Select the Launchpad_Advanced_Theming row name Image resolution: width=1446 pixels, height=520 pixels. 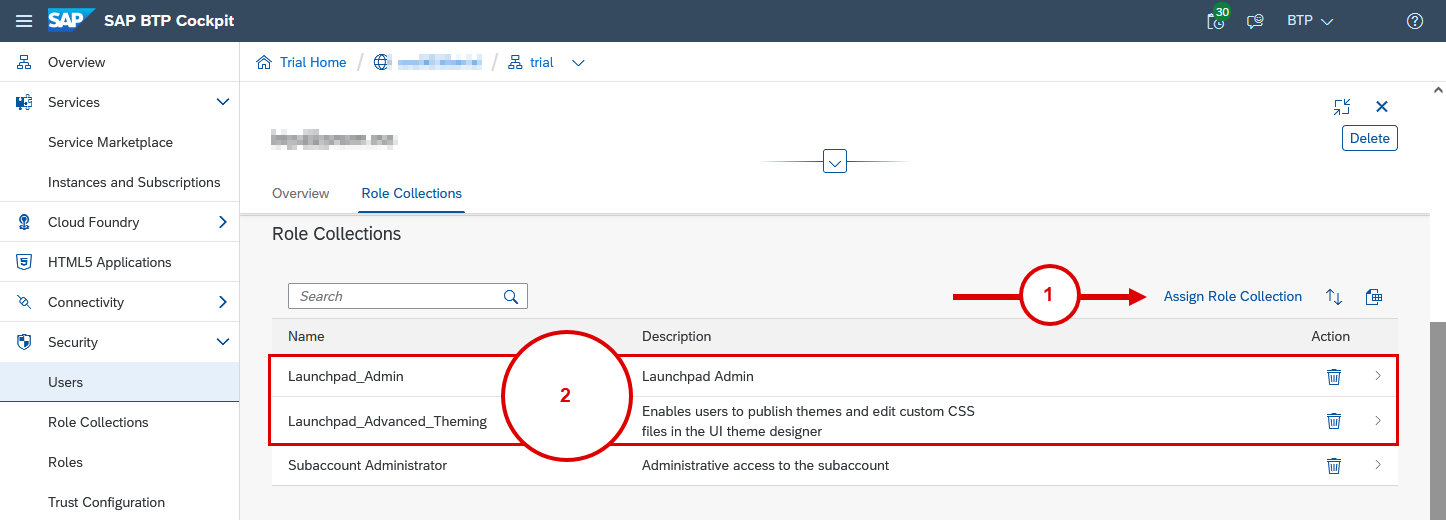click(387, 421)
